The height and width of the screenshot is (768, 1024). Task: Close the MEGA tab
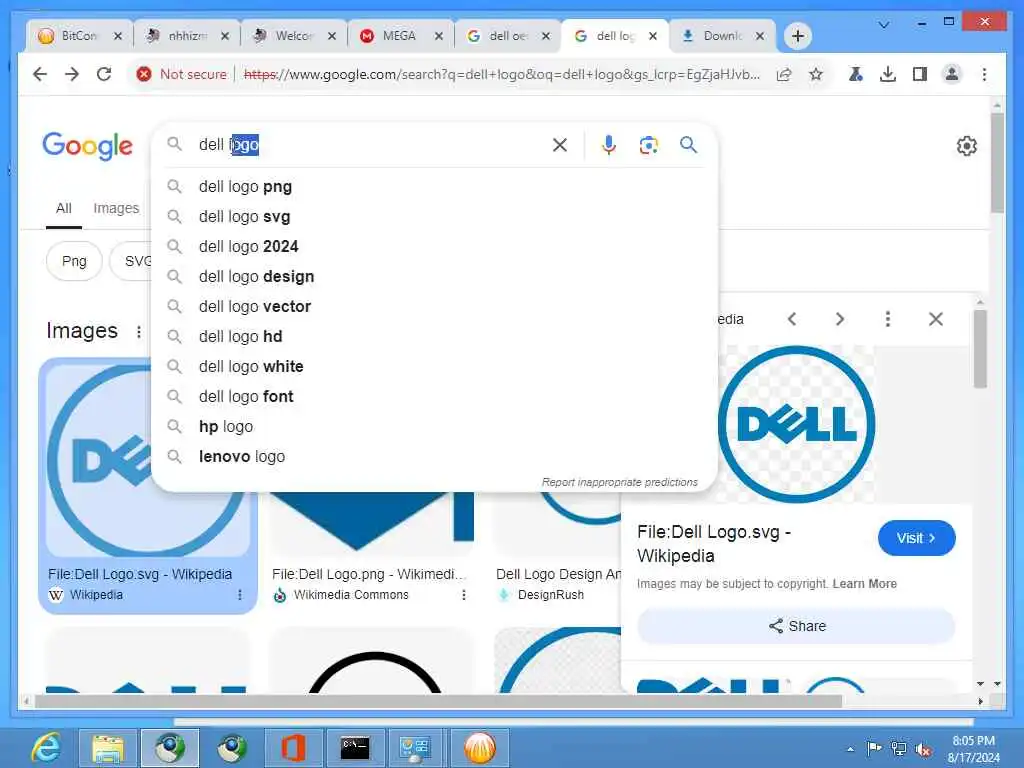439,36
